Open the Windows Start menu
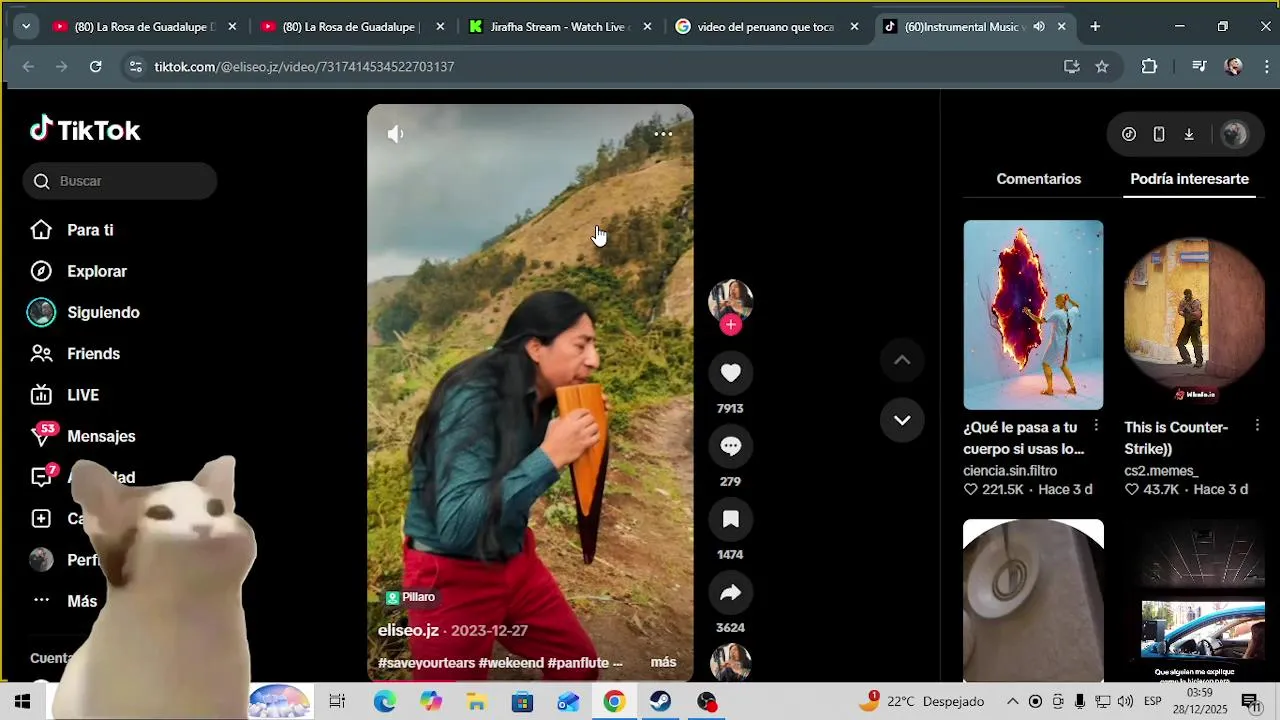The width and height of the screenshot is (1280, 720). (x=22, y=702)
